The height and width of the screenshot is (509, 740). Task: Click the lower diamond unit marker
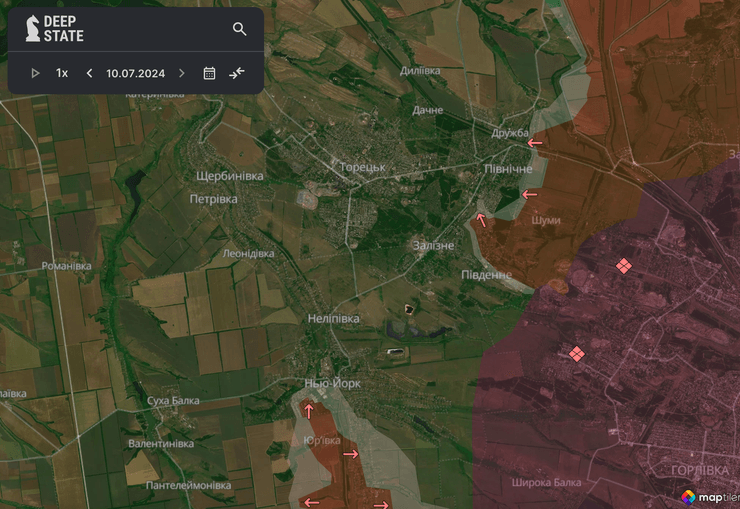[x=576, y=353]
